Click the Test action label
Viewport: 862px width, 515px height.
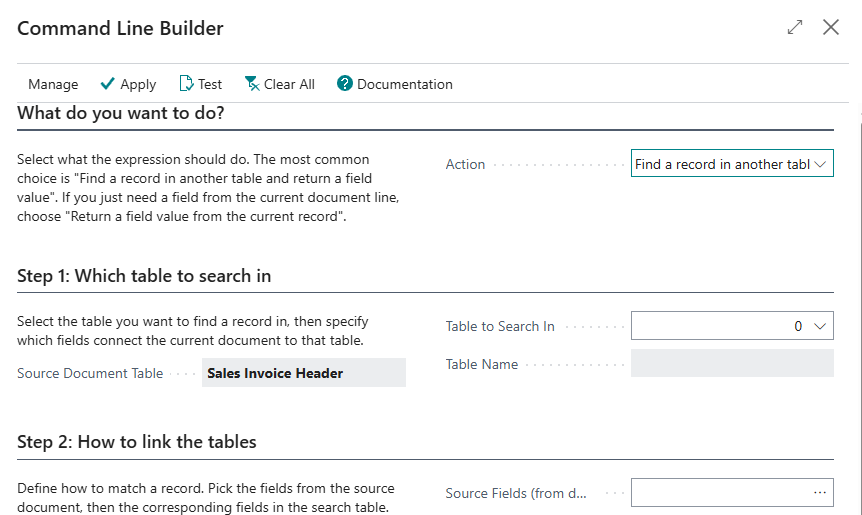coord(210,84)
